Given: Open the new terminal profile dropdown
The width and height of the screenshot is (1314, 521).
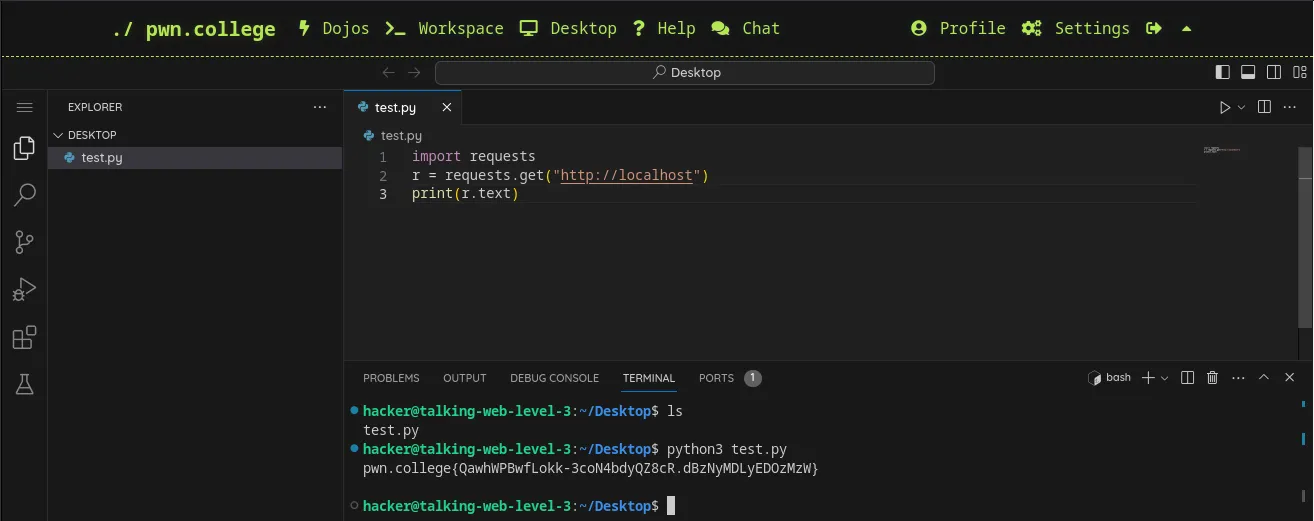Looking at the screenshot, I should click(x=1165, y=377).
